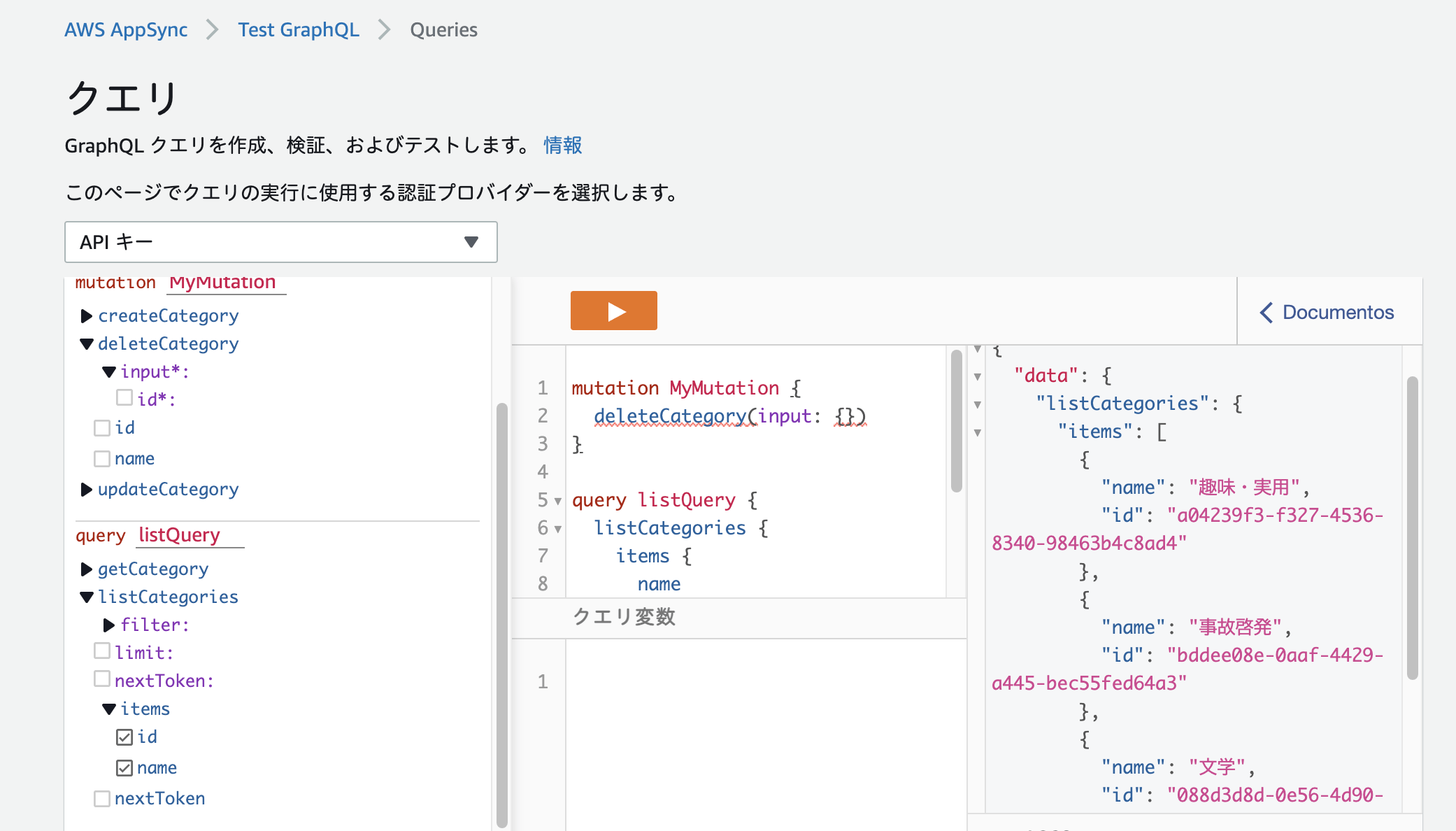Open the Documentos panel
Image resolution: width=1456 pixels, height=831 pixels.
click(x=1327, y=312)
